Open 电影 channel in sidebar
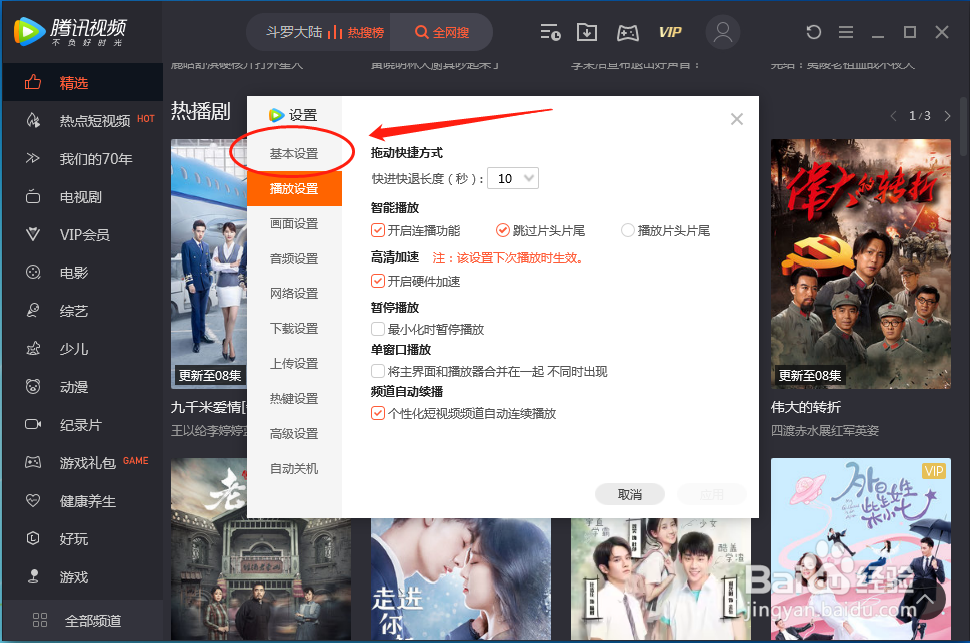970x643 pixels. pyautogui.click(x=83, y=273)
